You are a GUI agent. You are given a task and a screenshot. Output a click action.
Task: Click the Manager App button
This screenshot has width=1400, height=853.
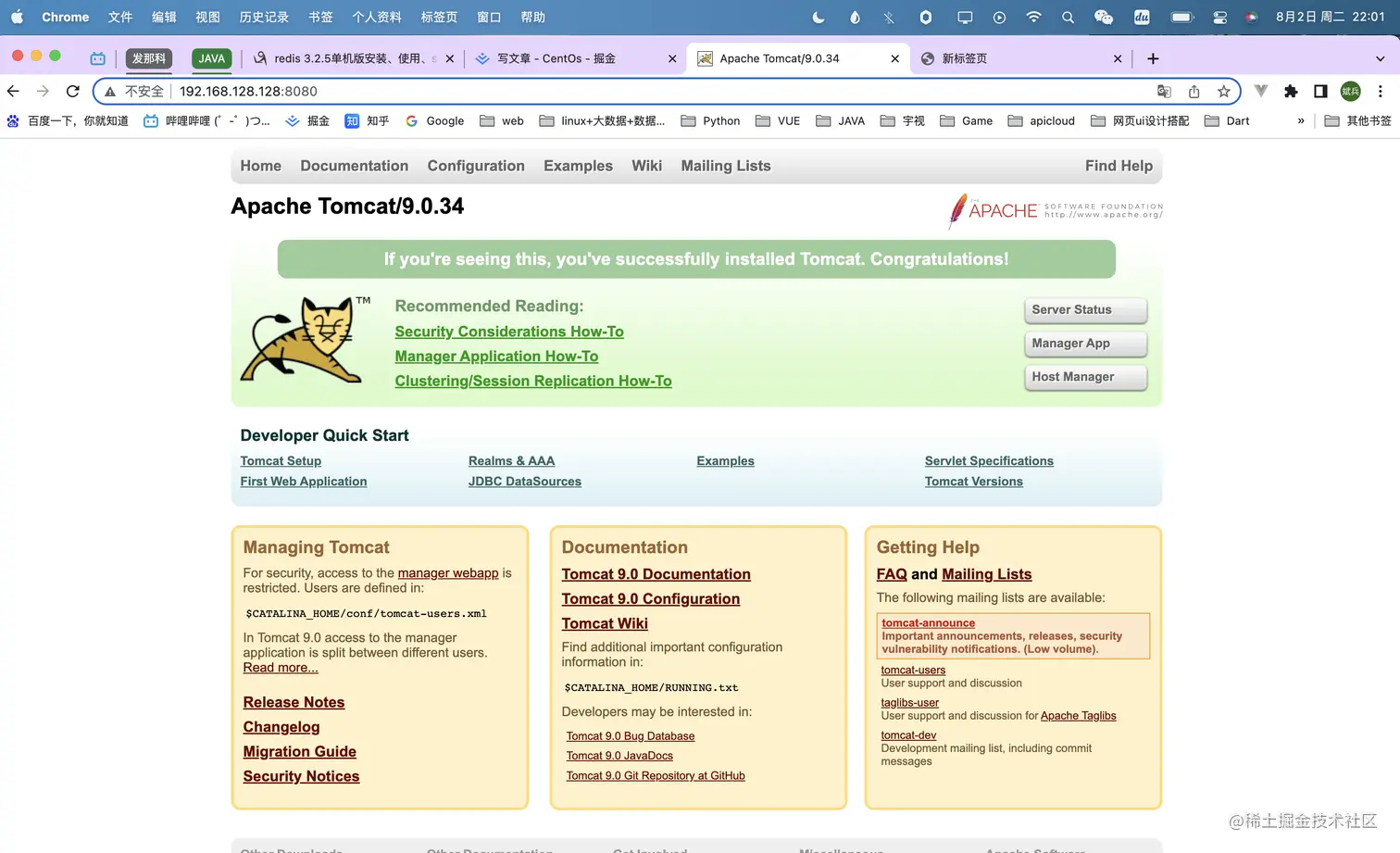(x=1085, y=344)
